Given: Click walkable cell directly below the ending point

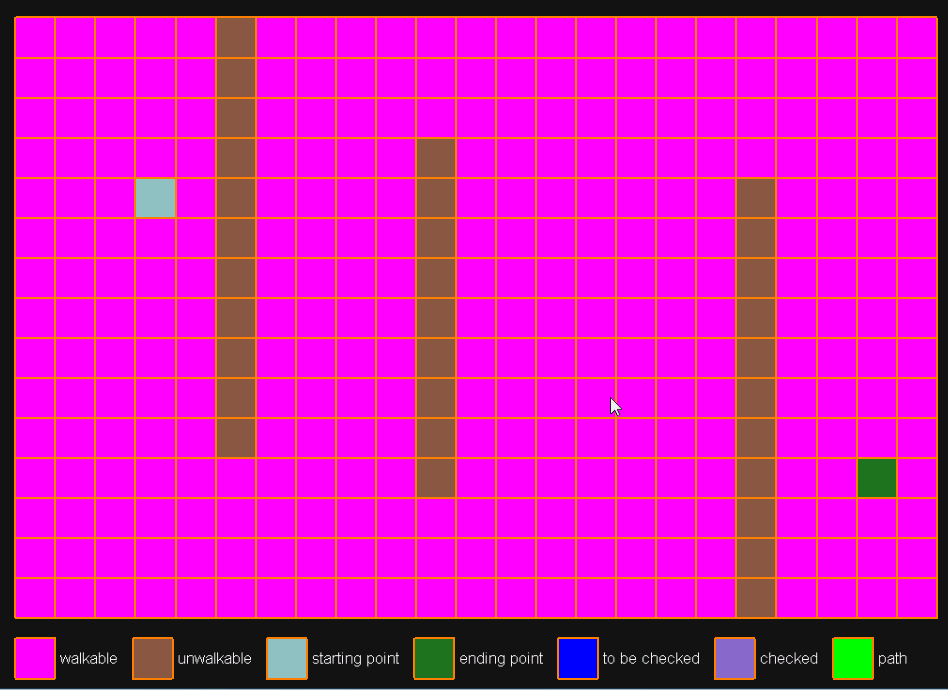Looking at the screenshot, I should 877,518.
